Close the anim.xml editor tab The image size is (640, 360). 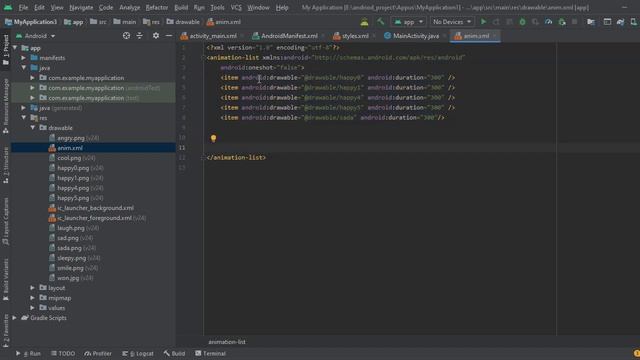point(495,36)
